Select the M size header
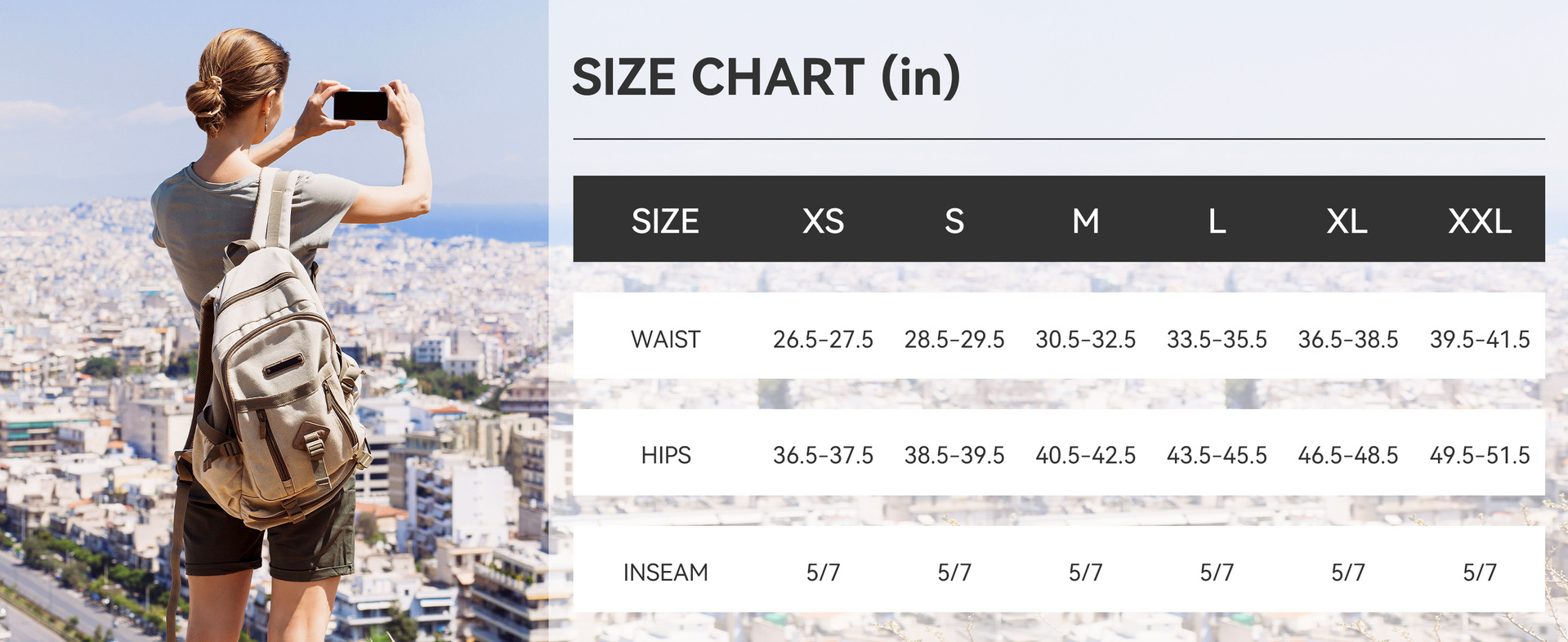This screenshot has width=1568, height=642. (1085, 221)
